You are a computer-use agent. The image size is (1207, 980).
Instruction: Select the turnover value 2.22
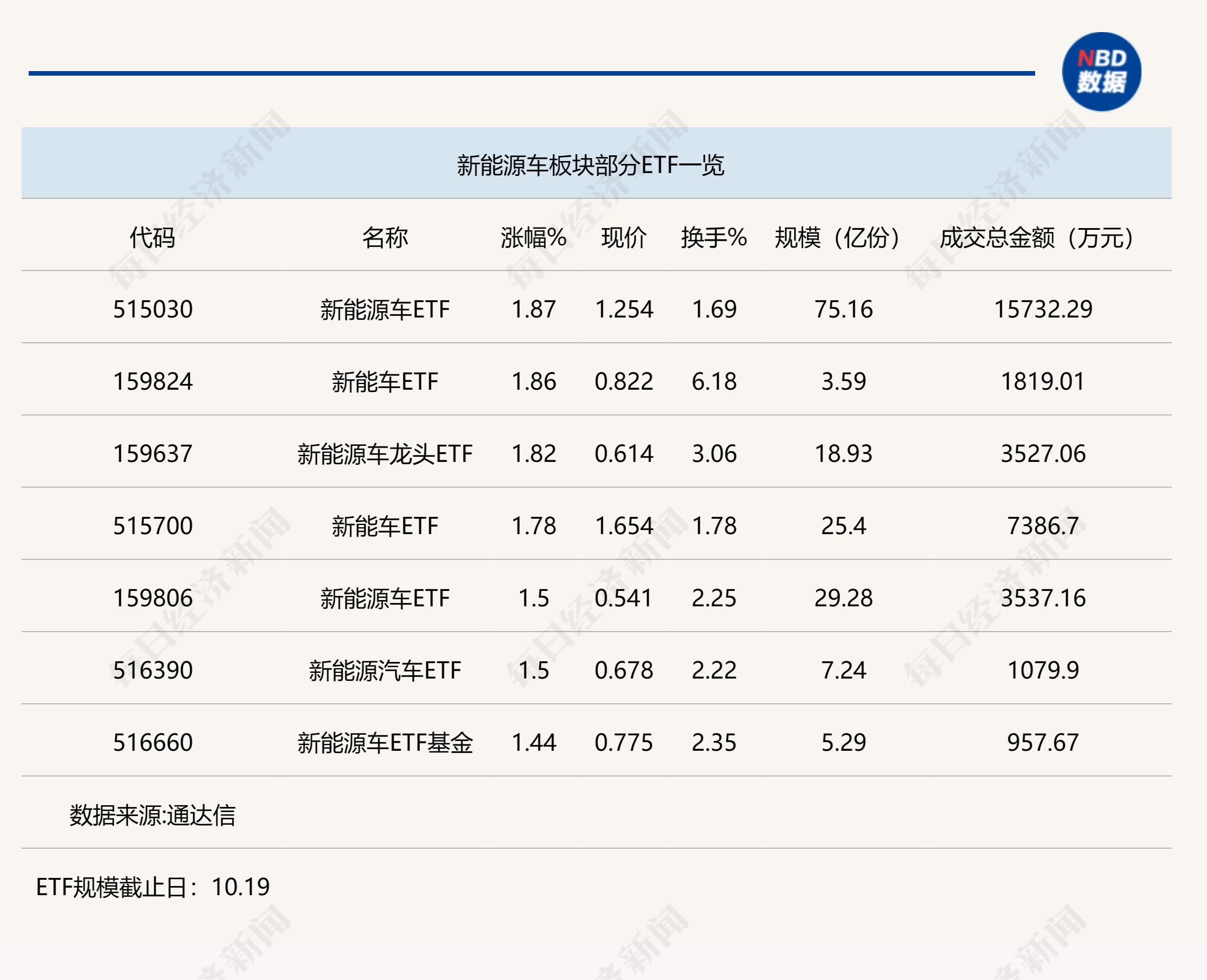tap(714, 671)
